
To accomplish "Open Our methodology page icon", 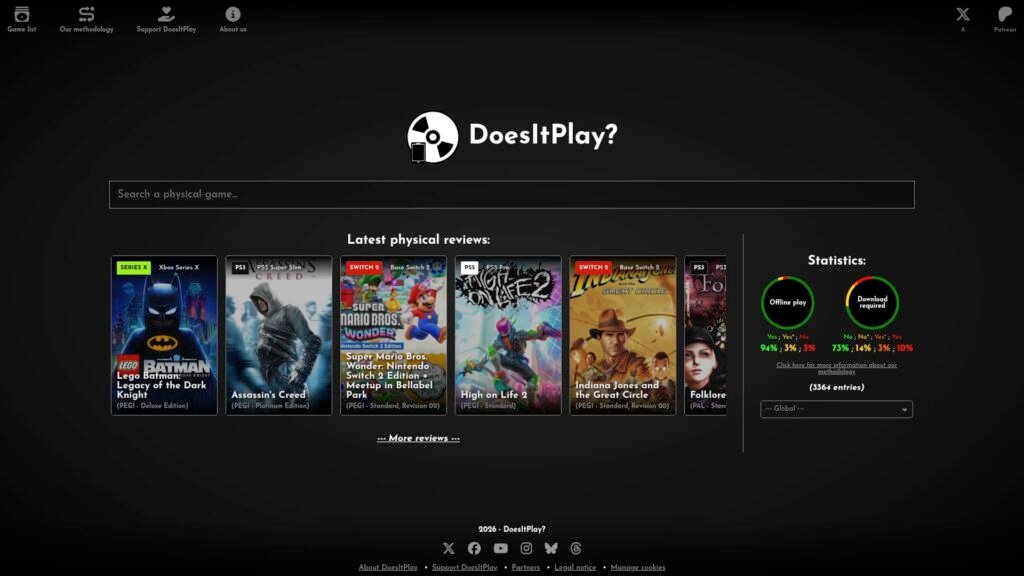I will point(86,14).
